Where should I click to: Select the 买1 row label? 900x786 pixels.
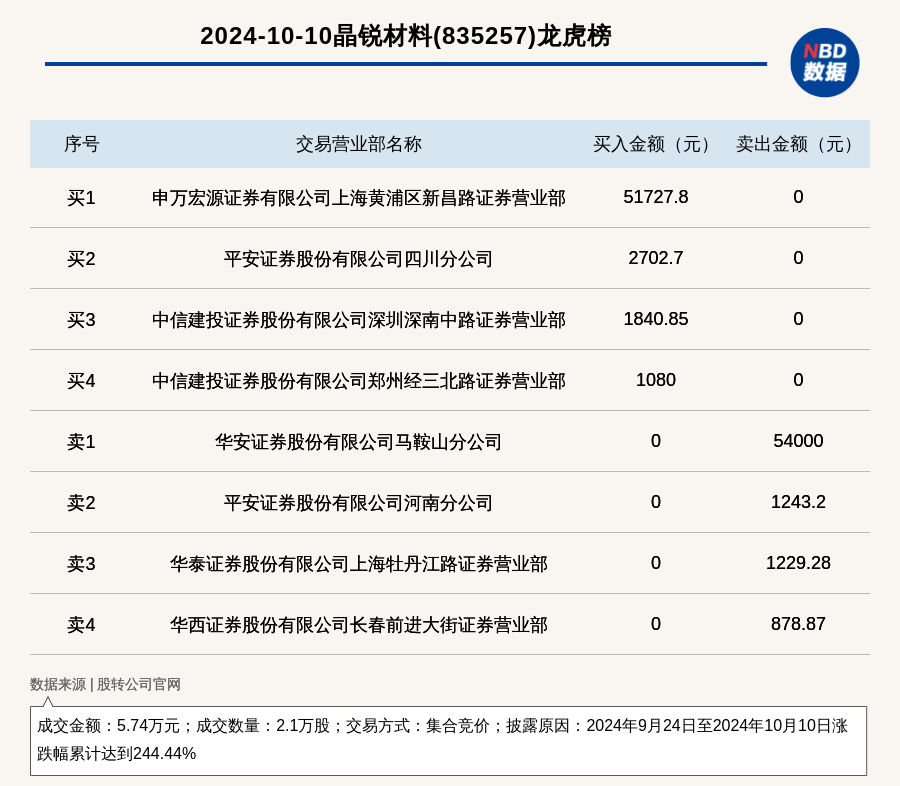click(x=82, y=198)
